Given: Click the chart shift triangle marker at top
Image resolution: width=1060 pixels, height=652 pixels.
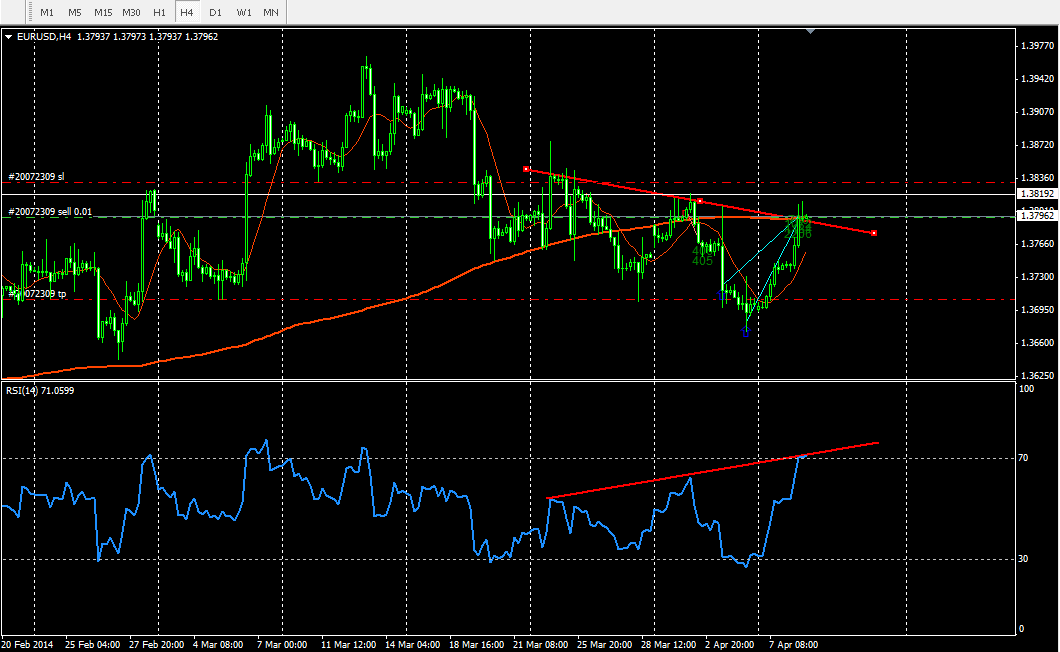Looking at the screenshot, I should pyautogui.click(x=811, y=31).
